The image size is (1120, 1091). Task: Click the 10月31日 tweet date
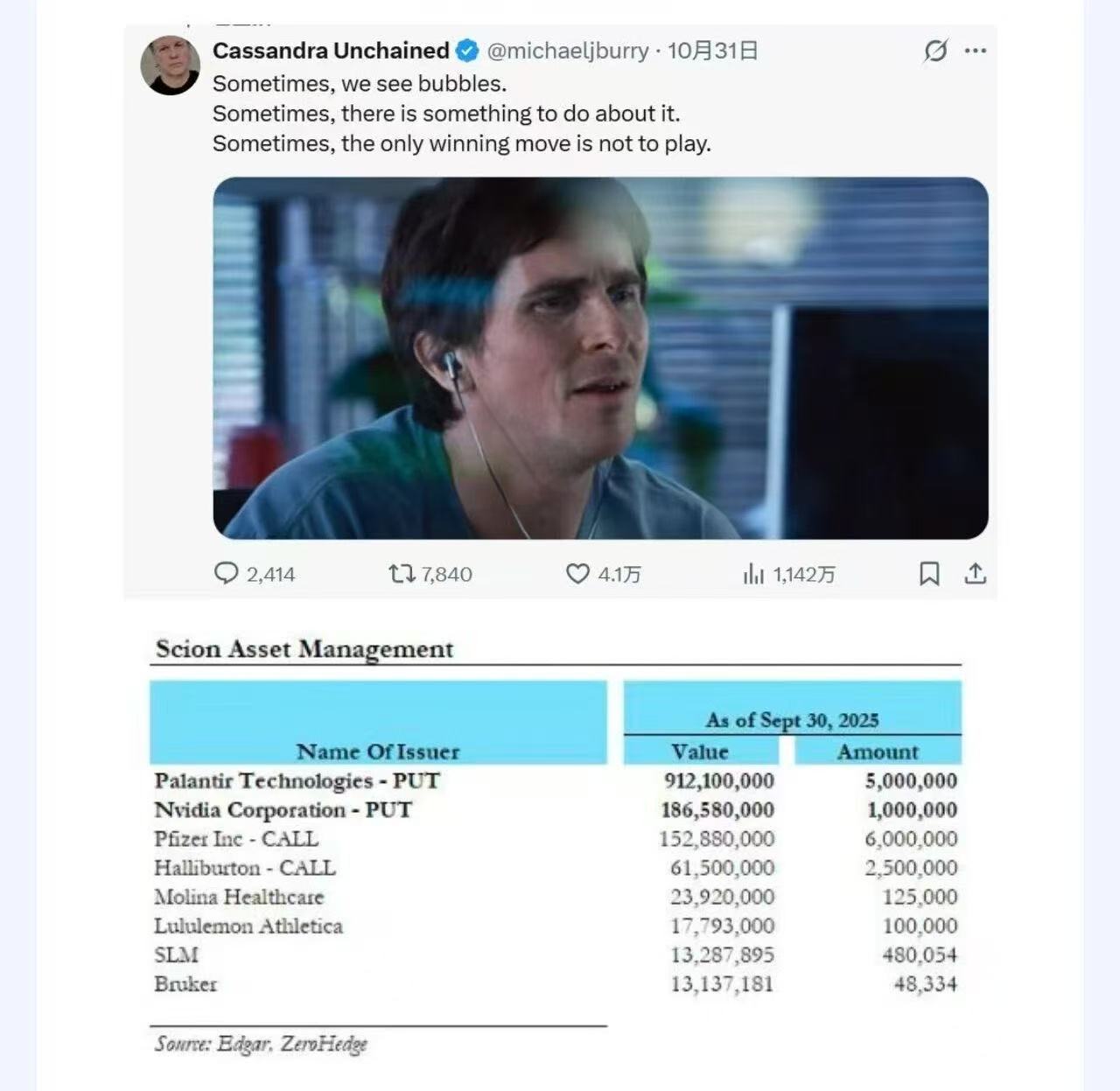(x=713, y=51)
